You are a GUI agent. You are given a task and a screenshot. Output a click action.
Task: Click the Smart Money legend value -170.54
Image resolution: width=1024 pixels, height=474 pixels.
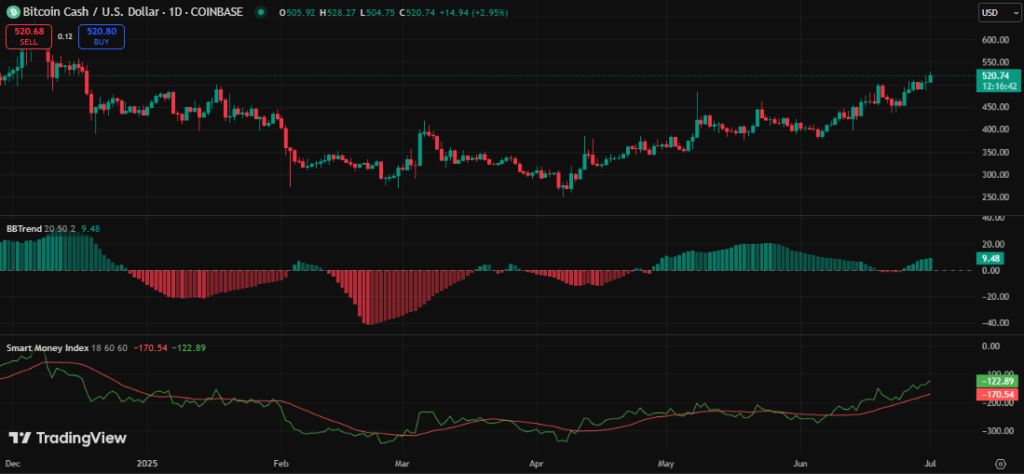(x=150, y=347)
